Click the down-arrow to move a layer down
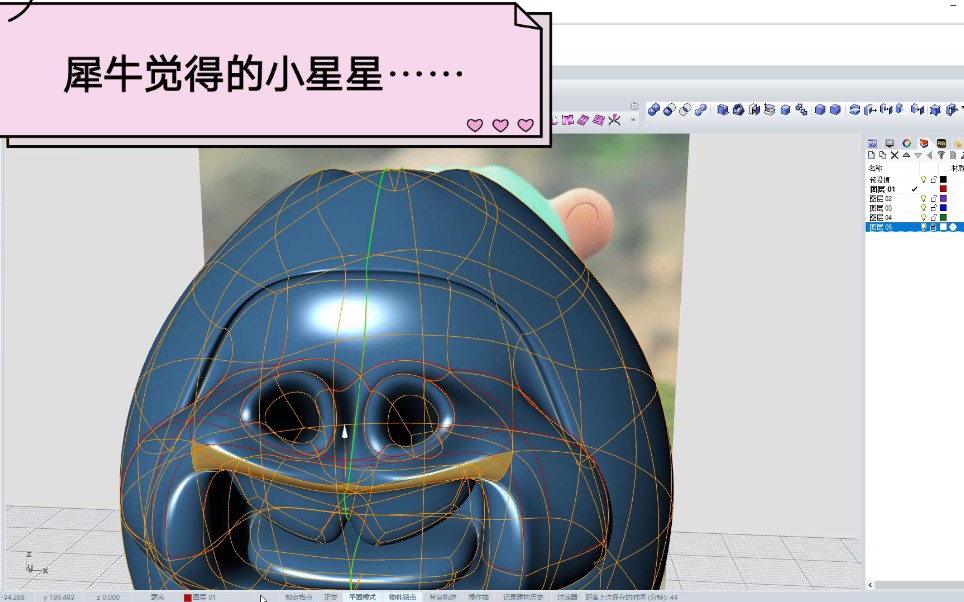This screenshot has height=602, width=964. click(x=919, y=155)
